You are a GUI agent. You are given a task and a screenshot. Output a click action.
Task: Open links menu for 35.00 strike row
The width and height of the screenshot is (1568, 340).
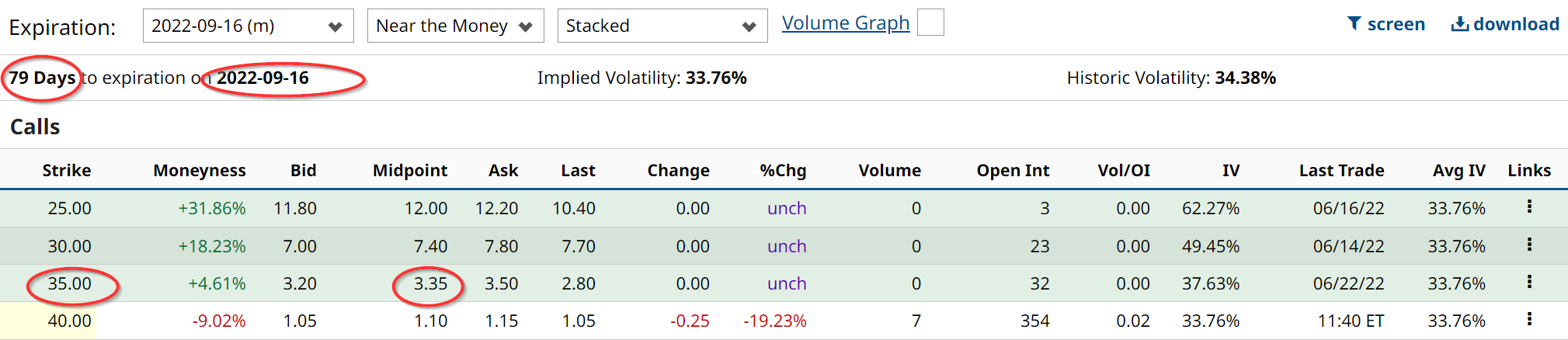[1528, 282]
